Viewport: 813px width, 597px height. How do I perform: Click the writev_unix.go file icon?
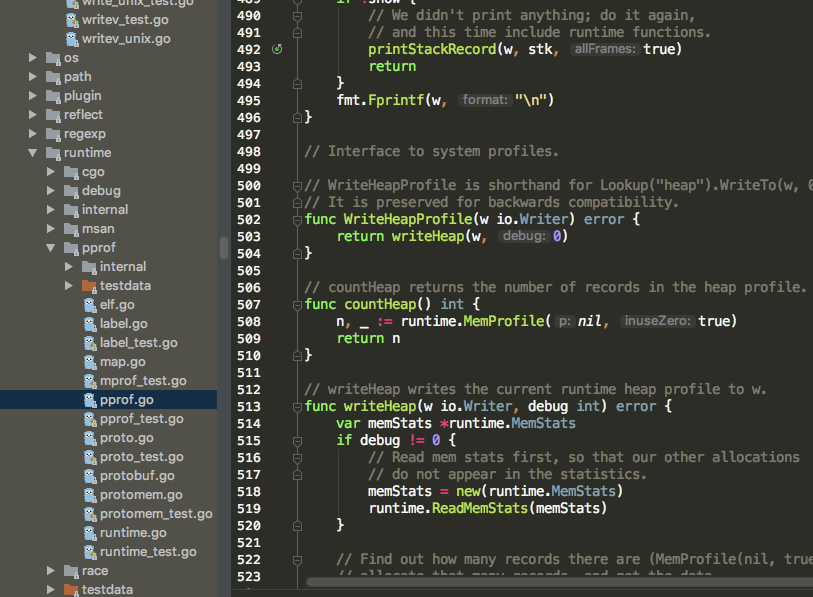73,39
